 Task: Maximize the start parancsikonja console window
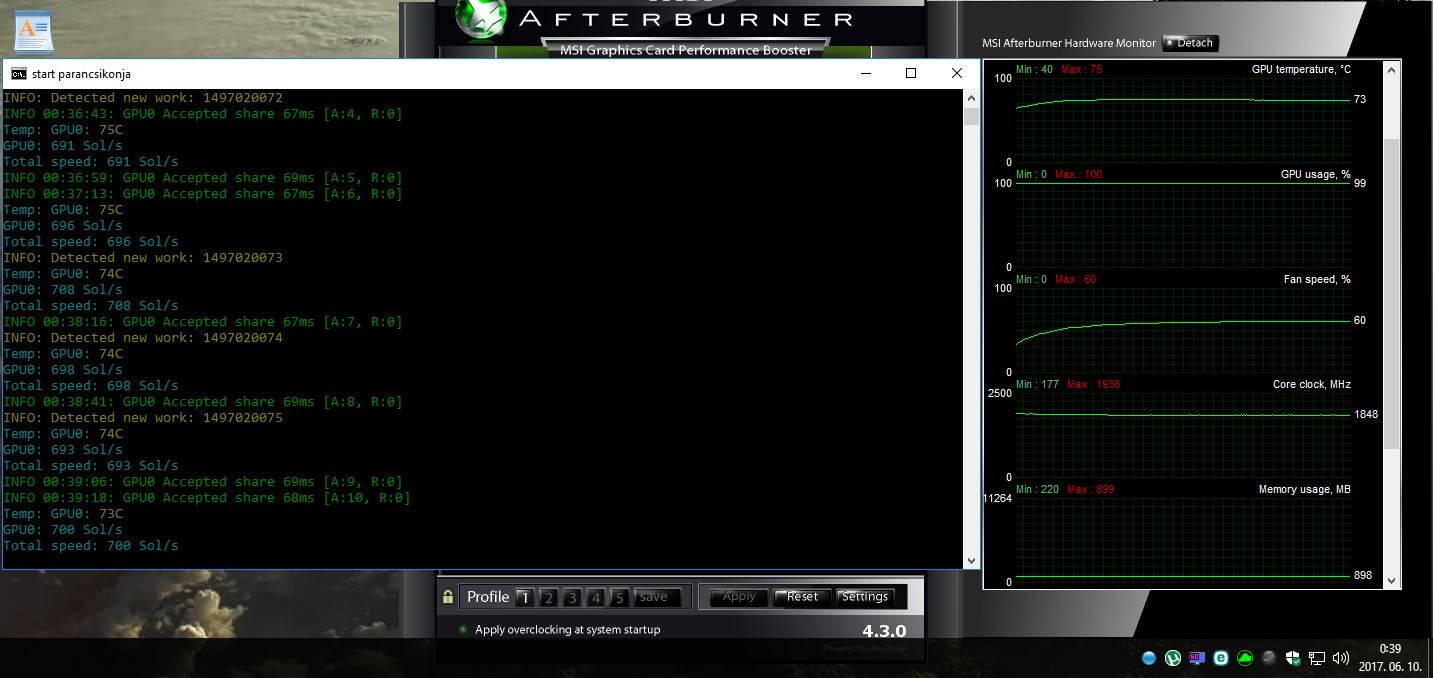tap(911, 73)
